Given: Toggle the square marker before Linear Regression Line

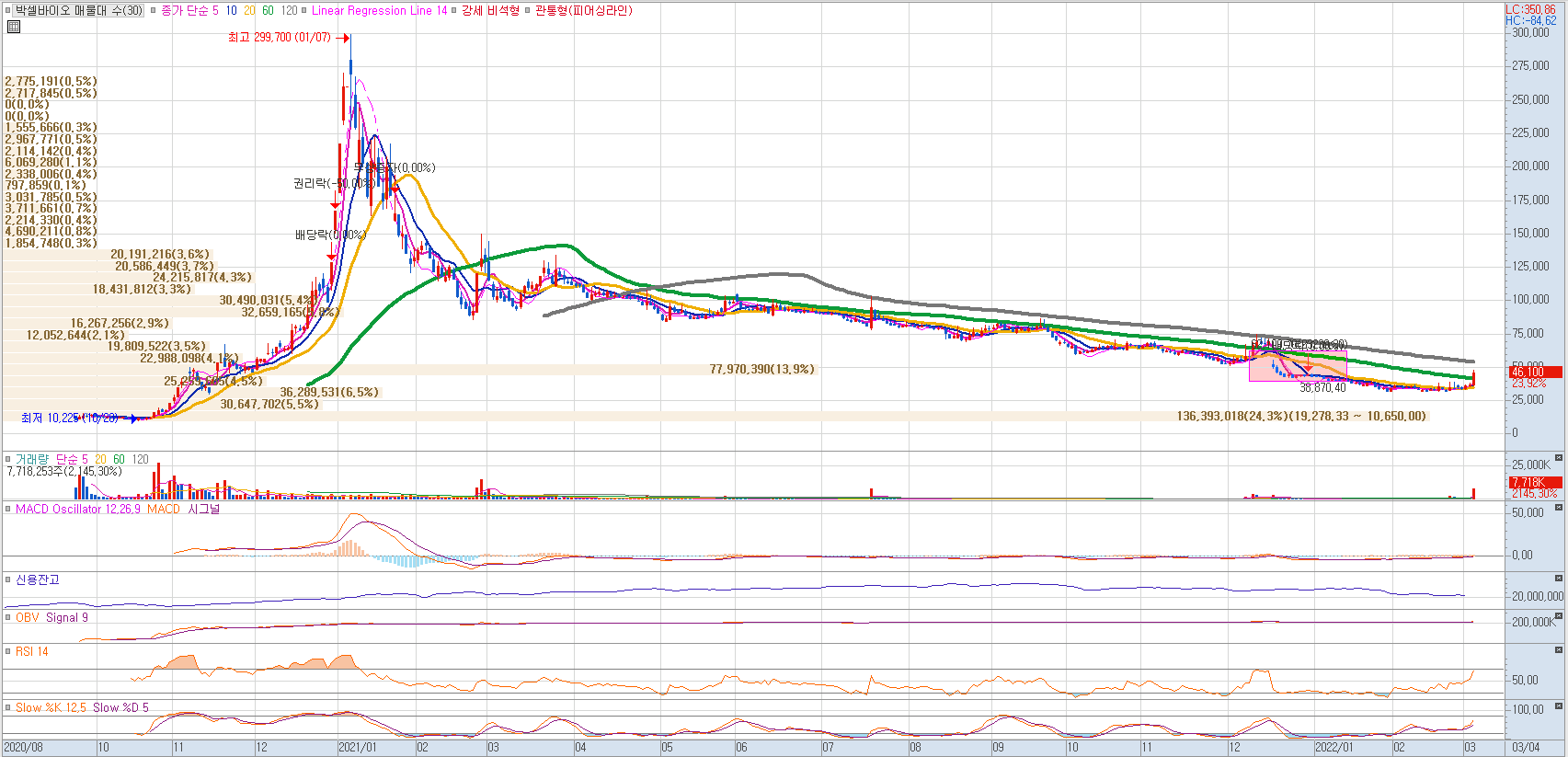Looking at the screenshot, I should click(x=303, y=11).
